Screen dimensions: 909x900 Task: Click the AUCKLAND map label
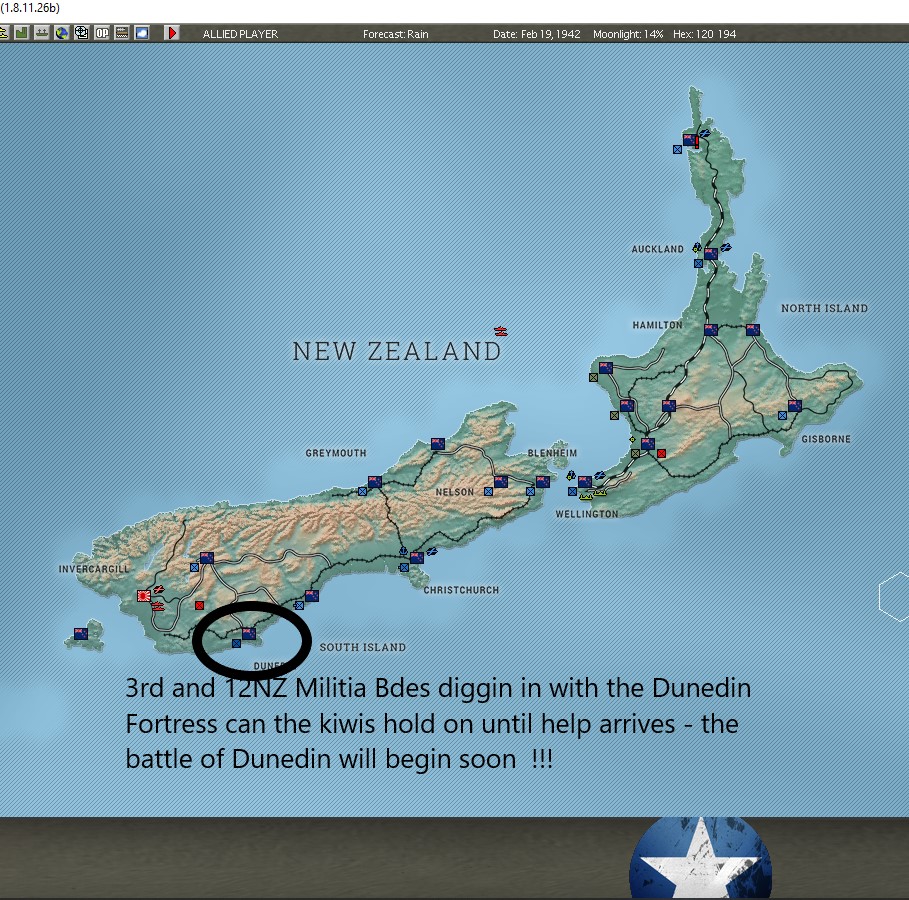pyautogui.click(x=657, y=249)
